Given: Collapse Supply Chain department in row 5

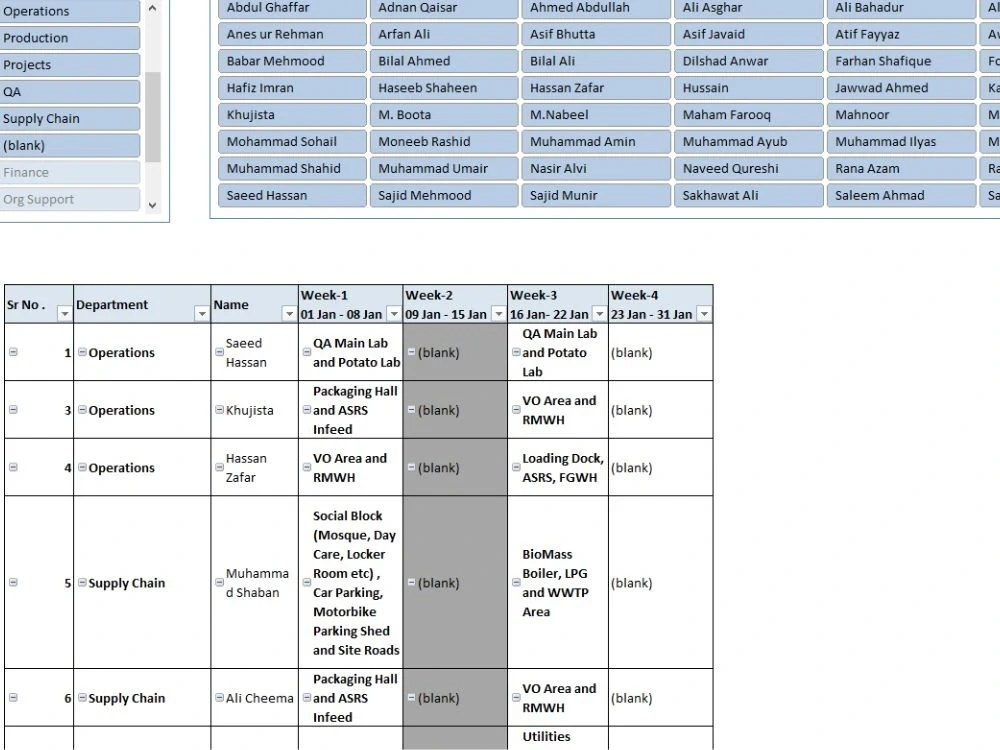Looking at the screenshot, I should tap(82, 582).
